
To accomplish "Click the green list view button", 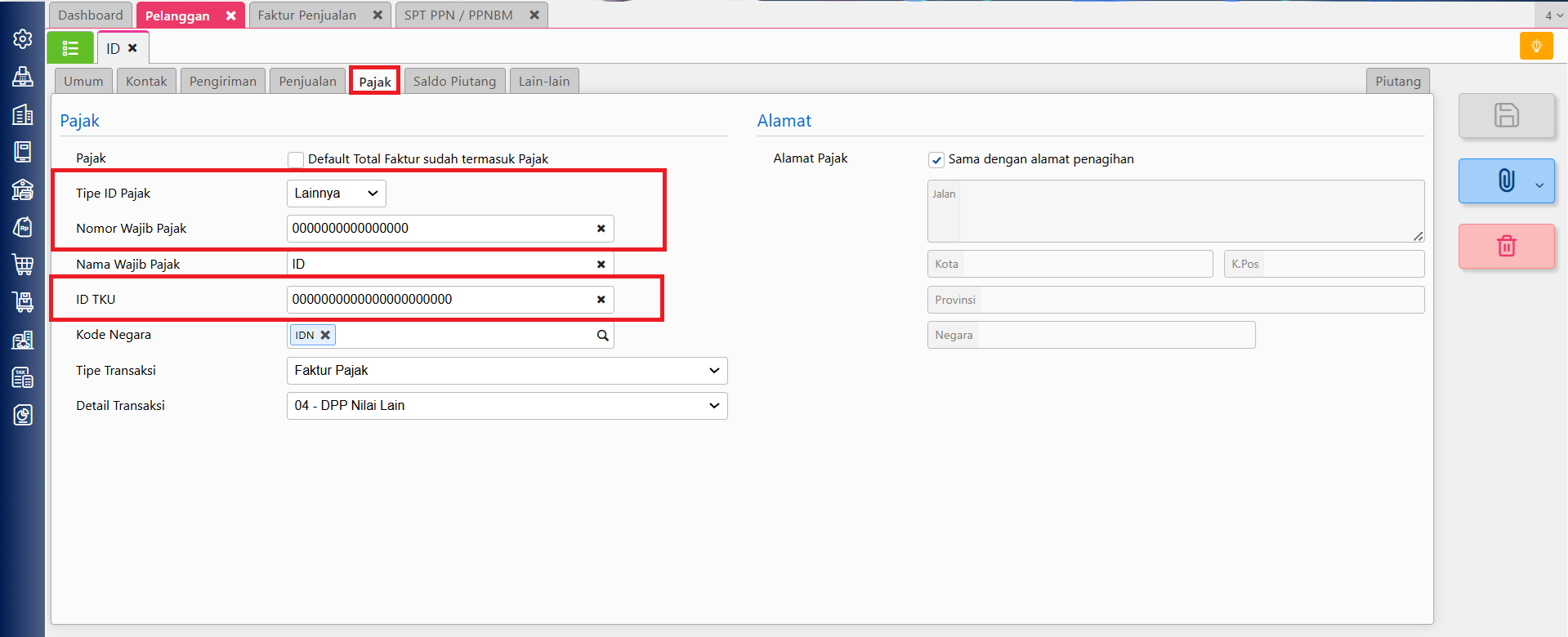I will (x=70, y=48).
